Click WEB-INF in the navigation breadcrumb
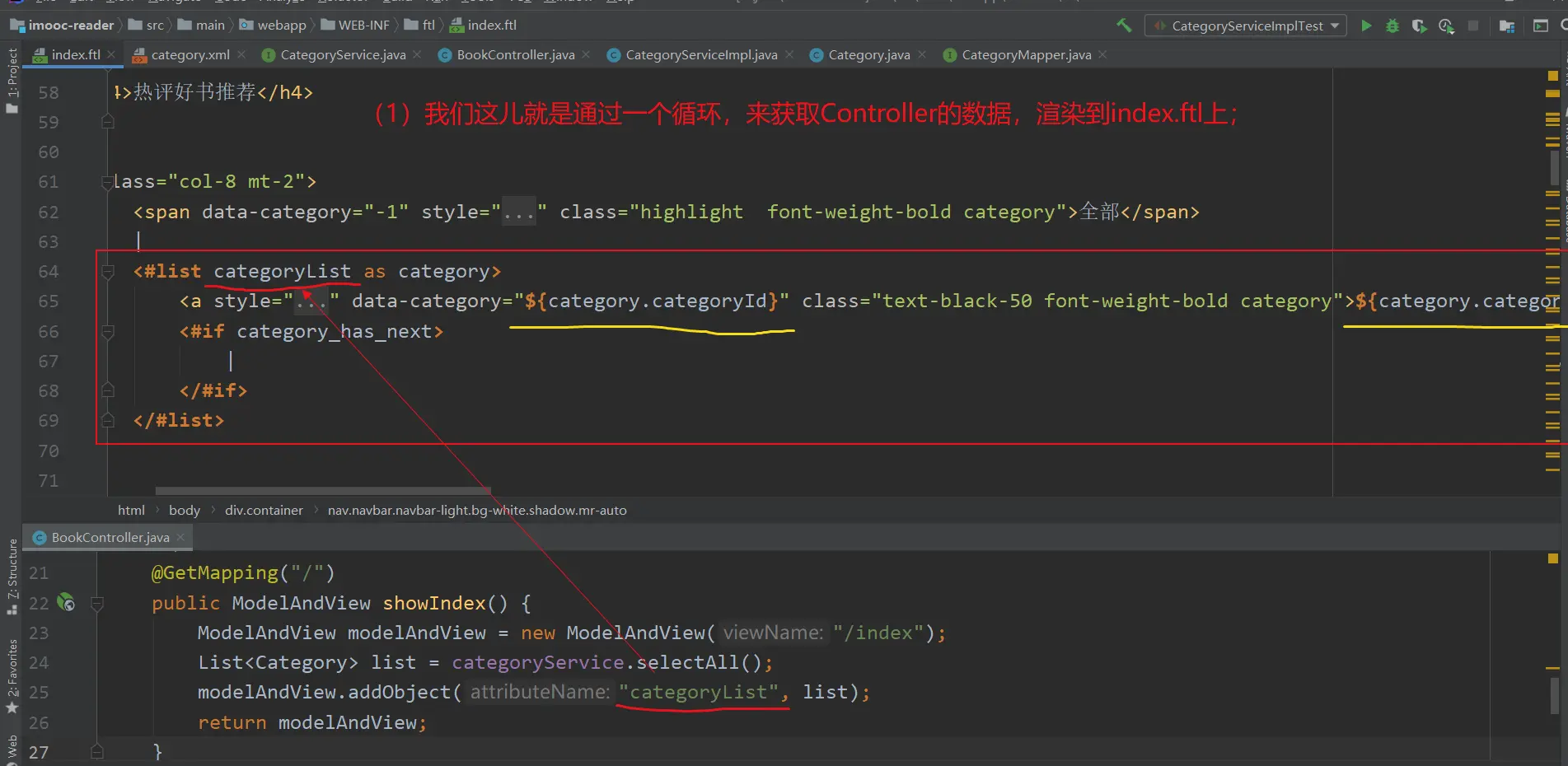The image size is (1568, 766). pyautogui.click(x=363, y=26)
